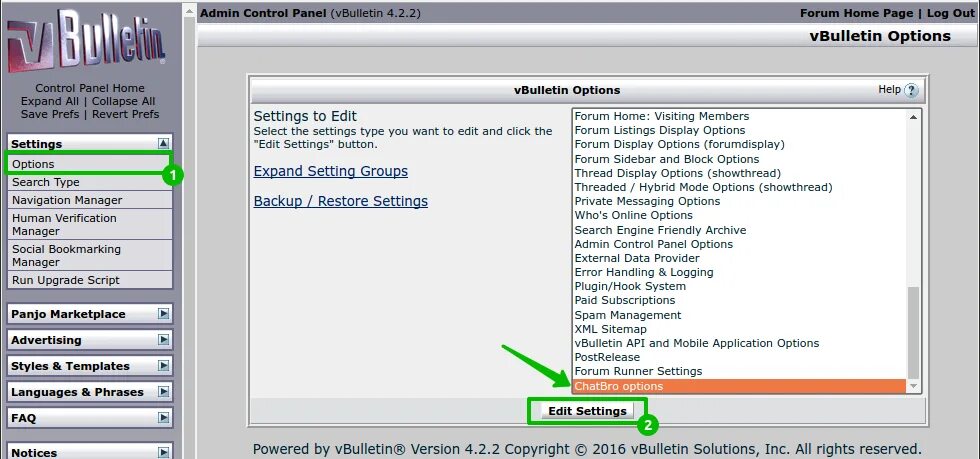Expand the Styles & Templates section
The height and width of the screenshot is (459, 980).
coord(163,365)
